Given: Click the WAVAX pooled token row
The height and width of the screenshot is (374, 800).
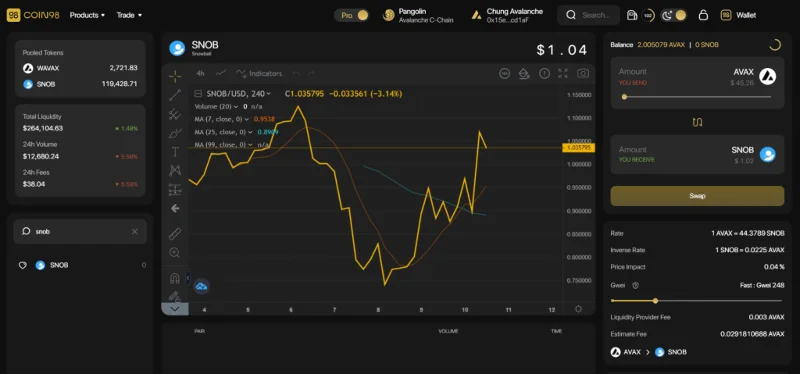Looking at the screenshot, I should [x=80, y=68].
